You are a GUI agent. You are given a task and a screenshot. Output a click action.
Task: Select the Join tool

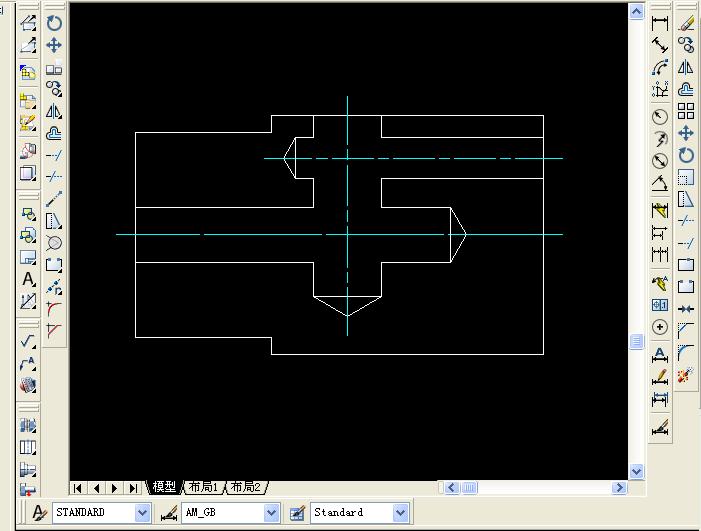(x=686, y=309)
